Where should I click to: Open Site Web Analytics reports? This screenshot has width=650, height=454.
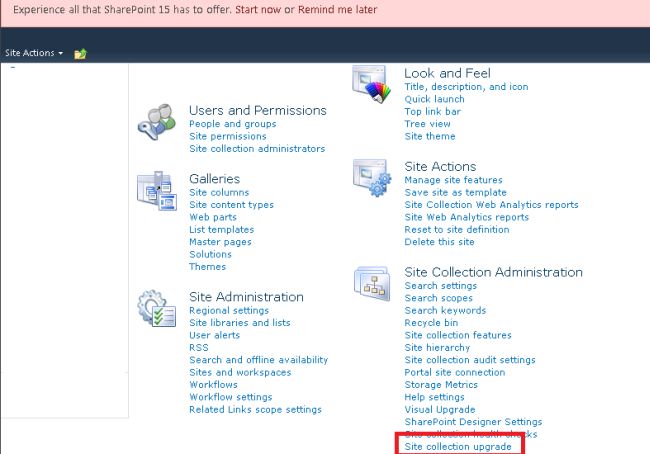[x=466, y=217]
